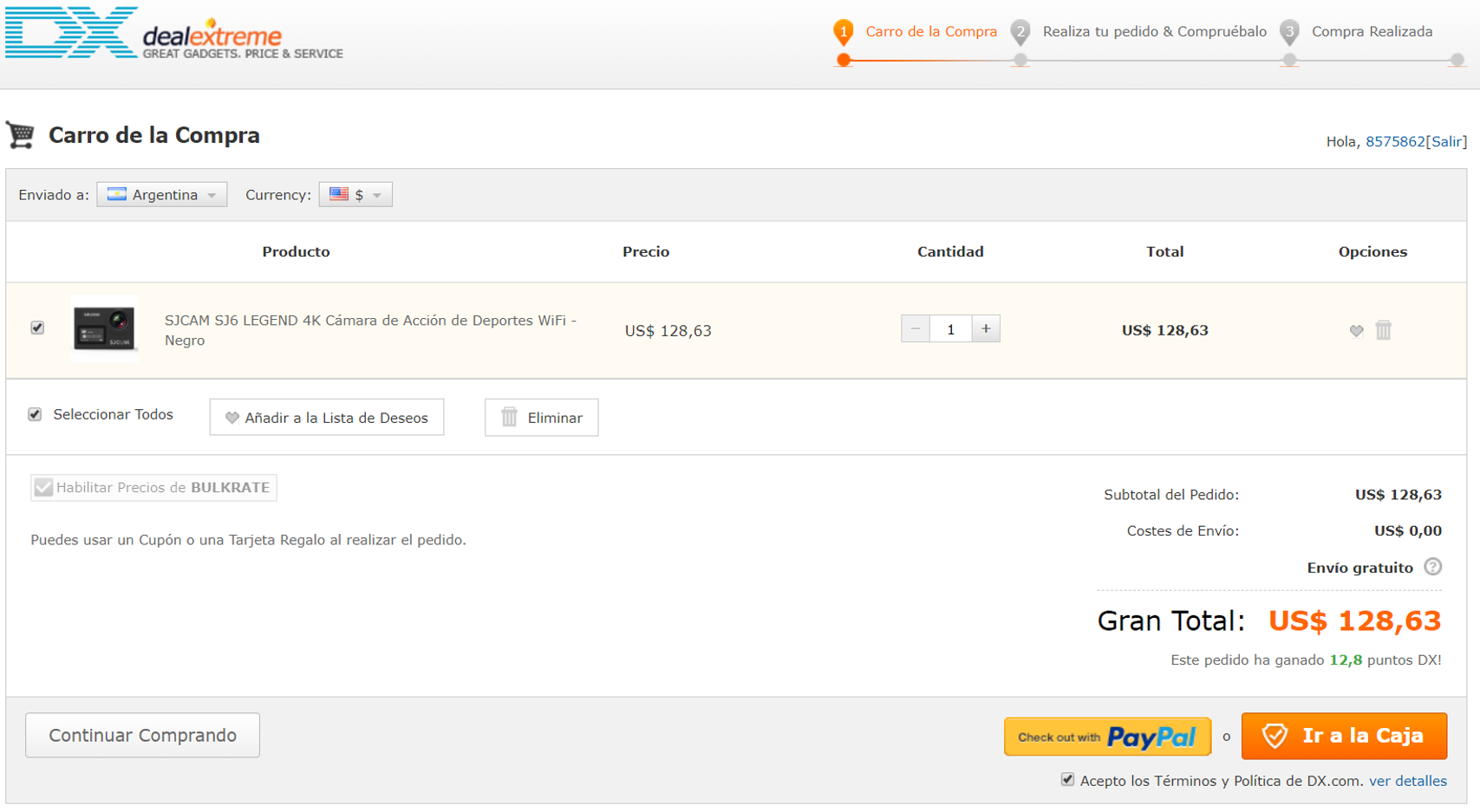
Task: Click step 2 pin marker icon
Action: point(1020,32)
